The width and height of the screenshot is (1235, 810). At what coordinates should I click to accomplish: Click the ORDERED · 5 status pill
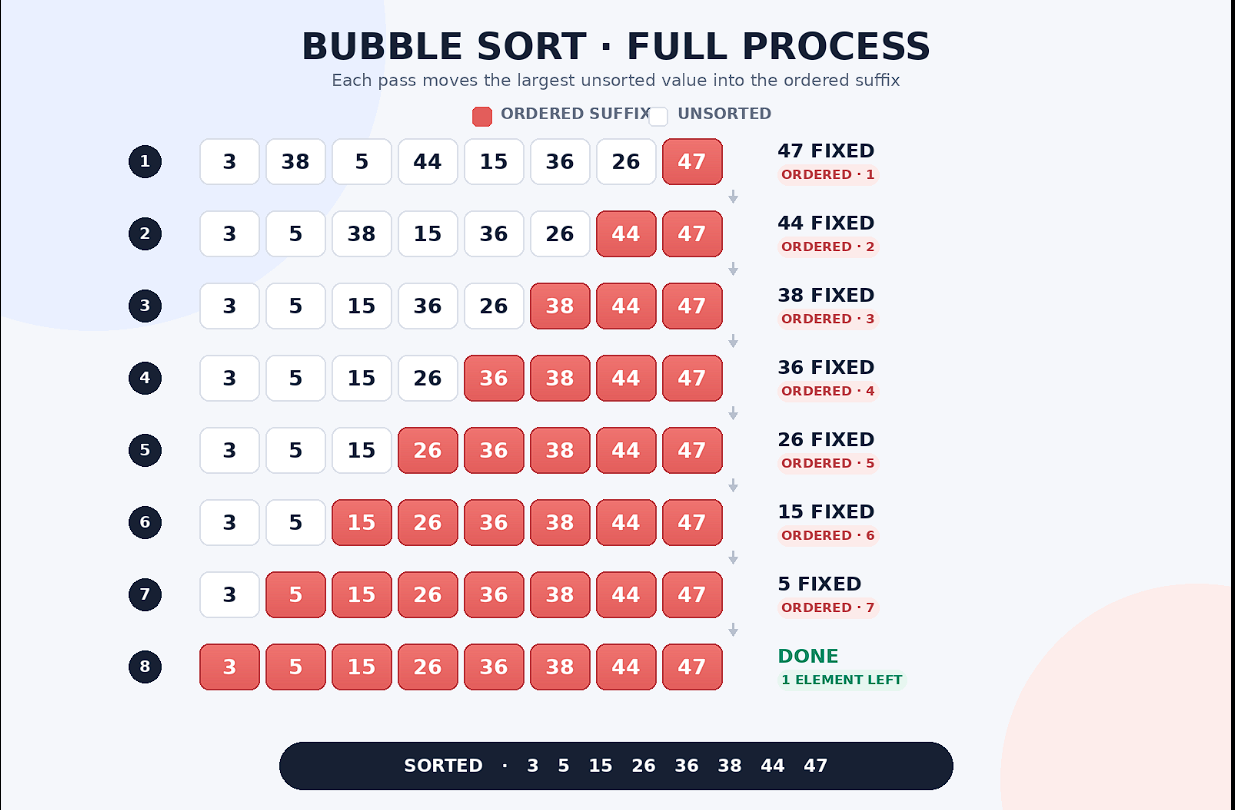pos(828,463)
